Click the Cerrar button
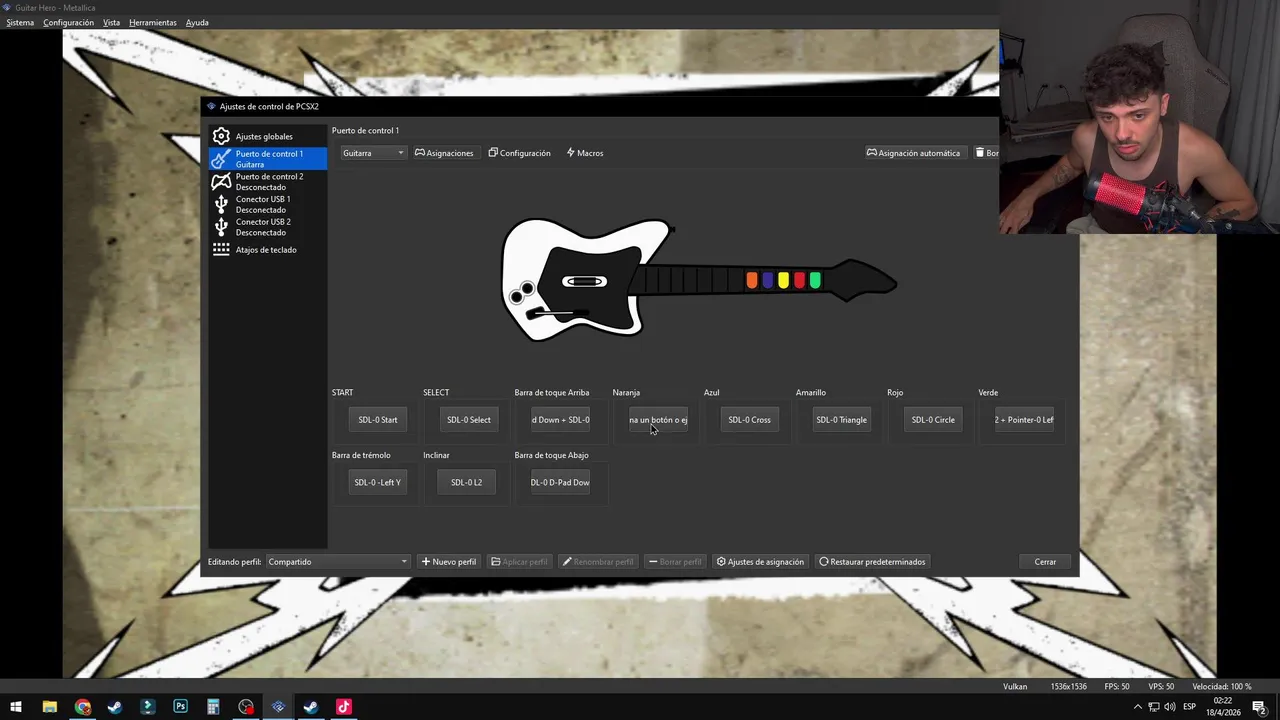 [1045, 562]
